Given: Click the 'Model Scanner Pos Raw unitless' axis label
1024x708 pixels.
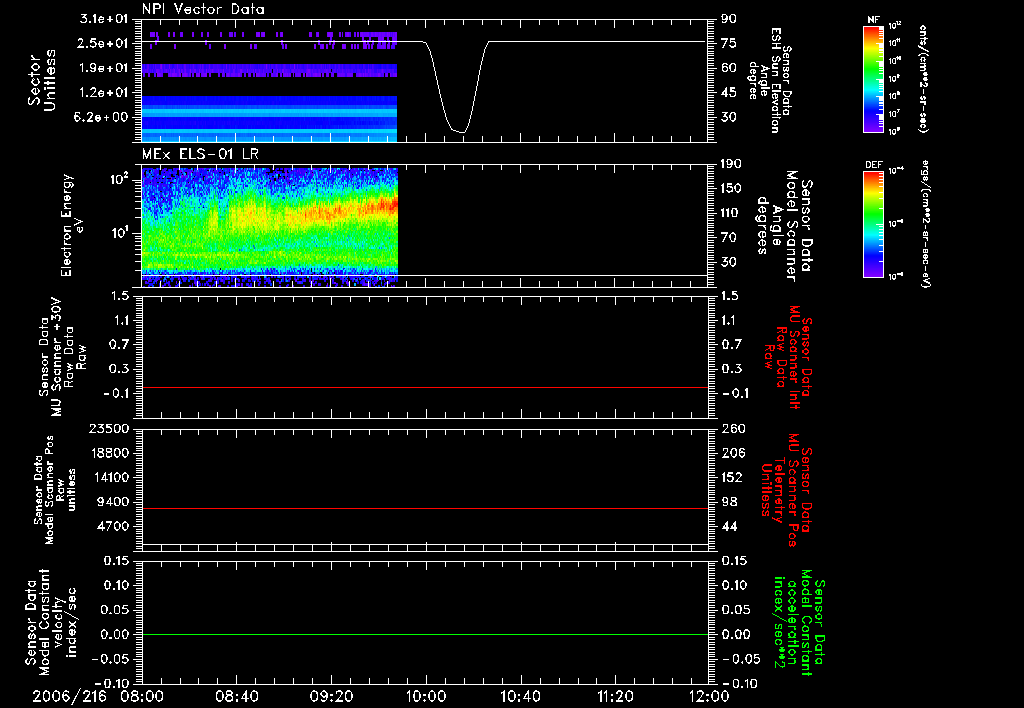Looking at the screenshot, I should [55, 490].
